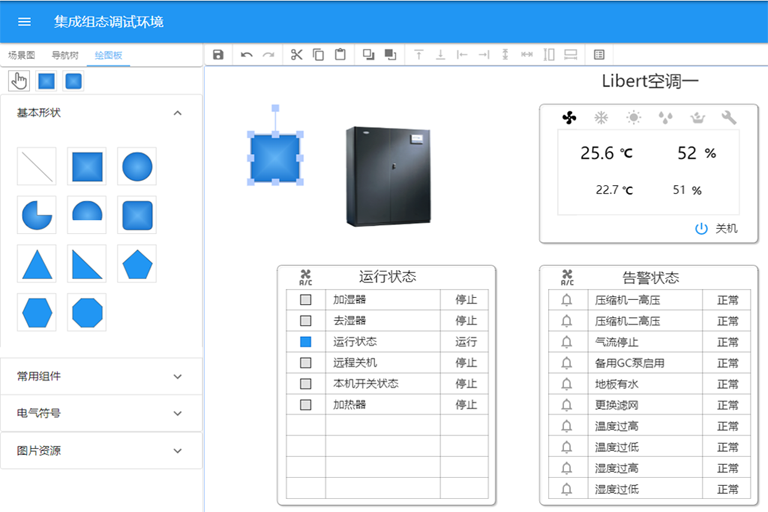This screenshot has height=512, width=768.
Task: Open the properties list icon in toolbar
Action: [x=599, y=54]
